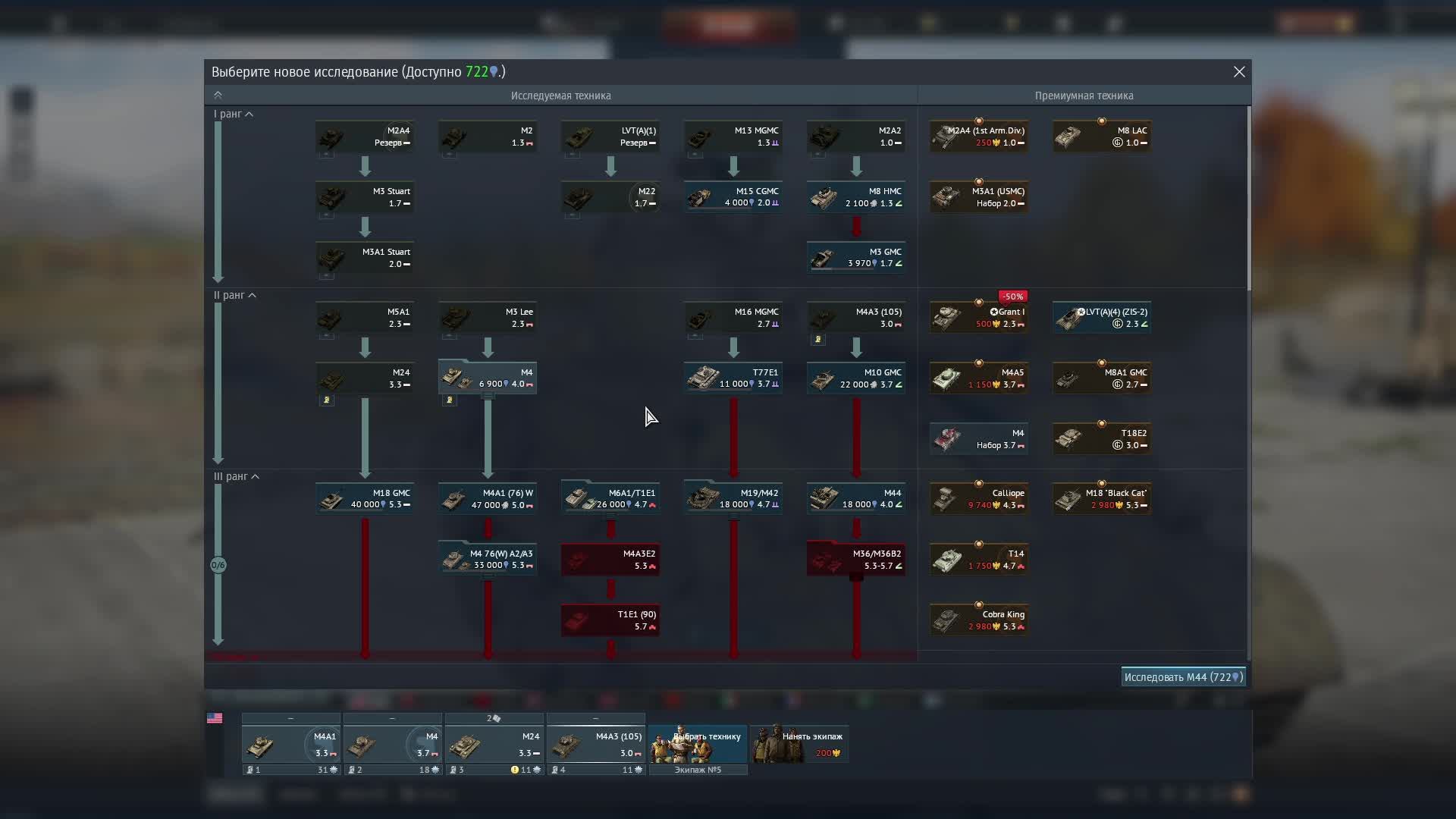Click the 0/6 rank progress indicator

[219, 564]
